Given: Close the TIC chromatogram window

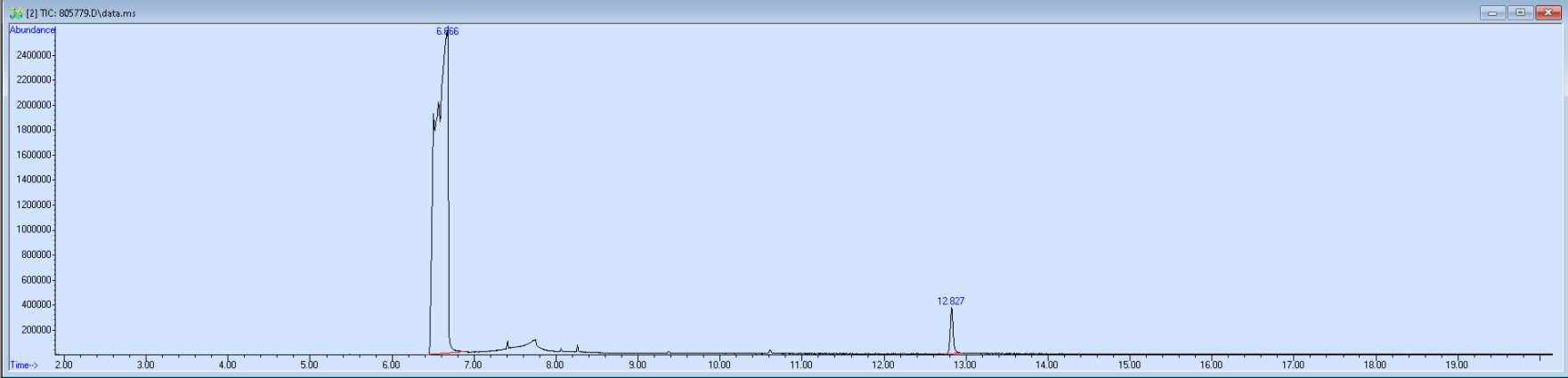Looking at the screenshot, I should [x=1548, y=12].
